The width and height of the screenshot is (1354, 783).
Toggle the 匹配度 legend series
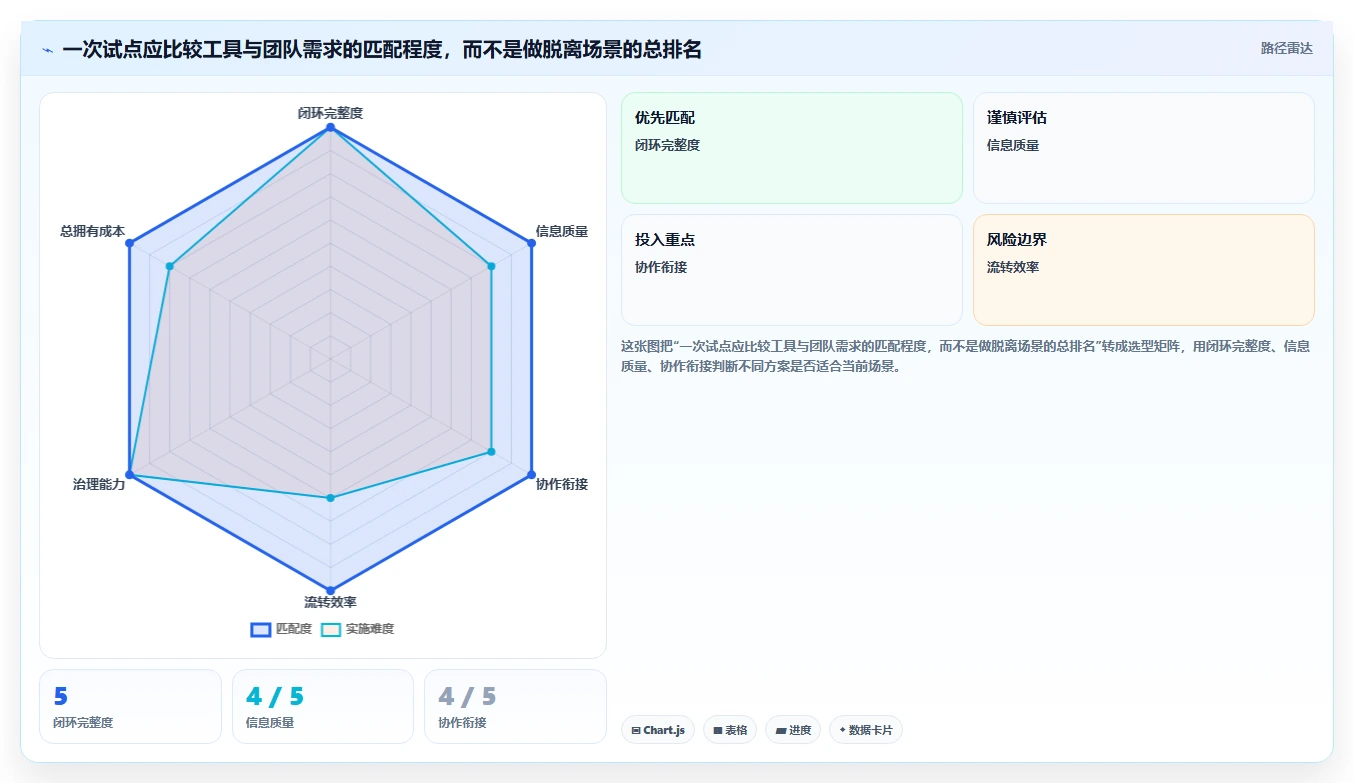(x=281, y=629)
